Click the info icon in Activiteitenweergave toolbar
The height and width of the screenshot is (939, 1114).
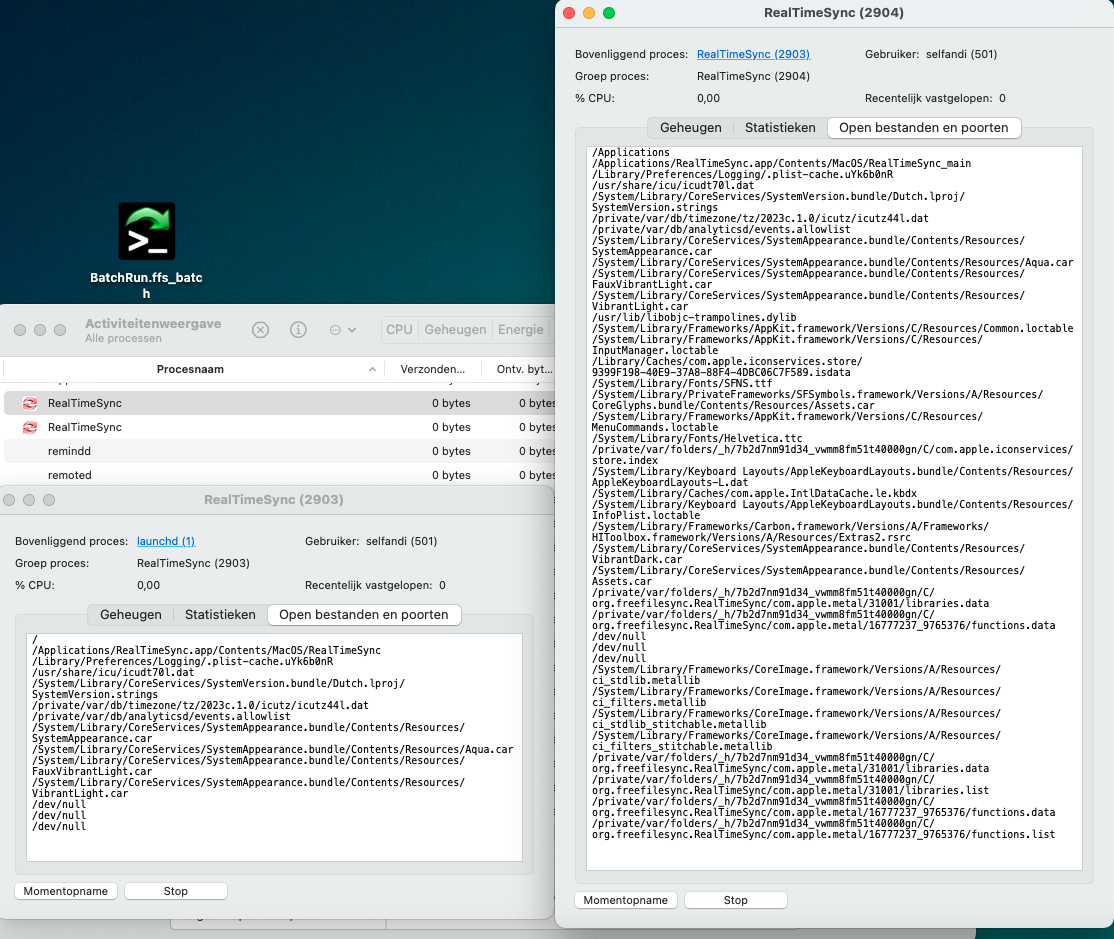coord(298,330)
